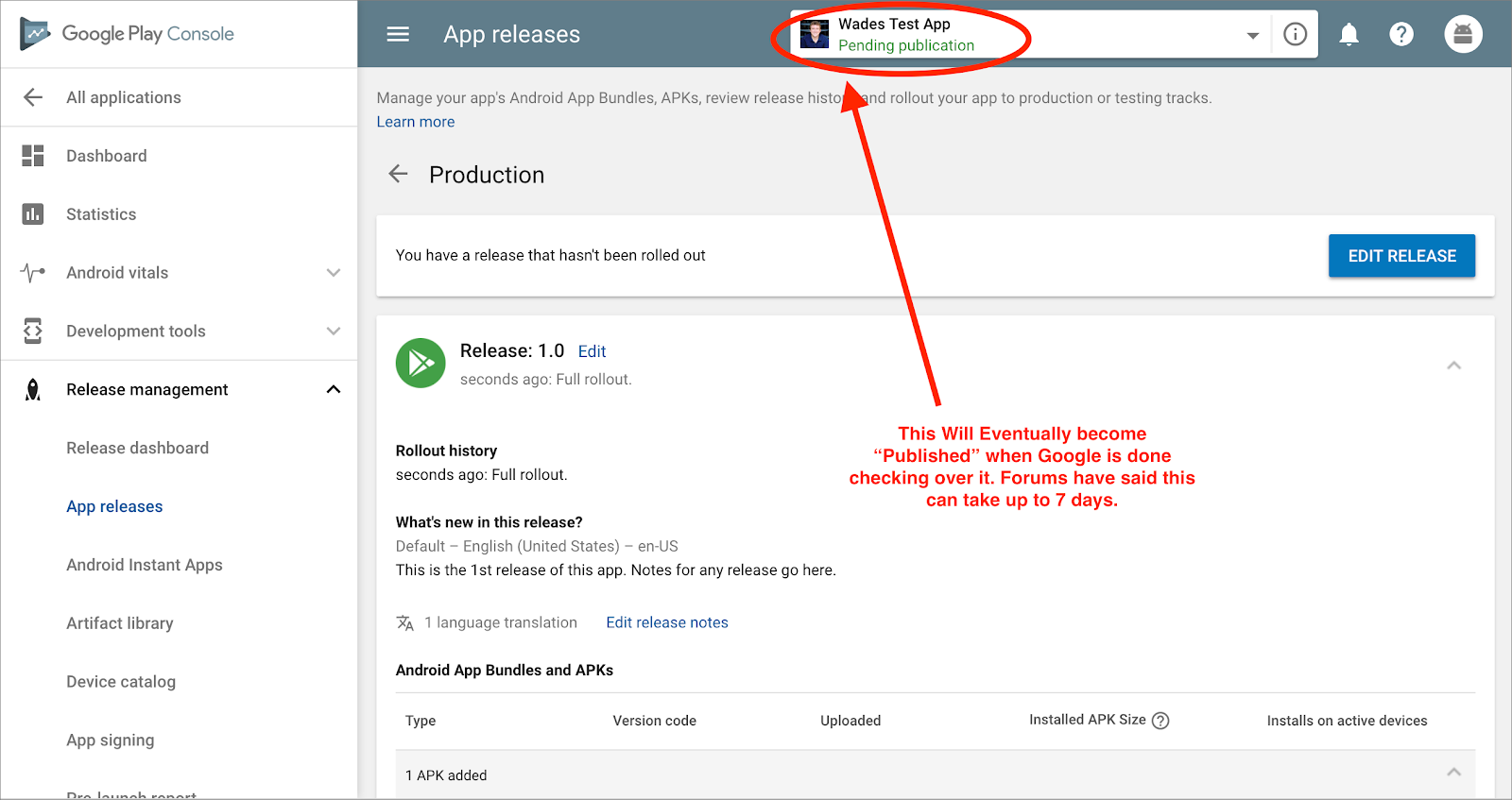Open the Artifact library

120,623
